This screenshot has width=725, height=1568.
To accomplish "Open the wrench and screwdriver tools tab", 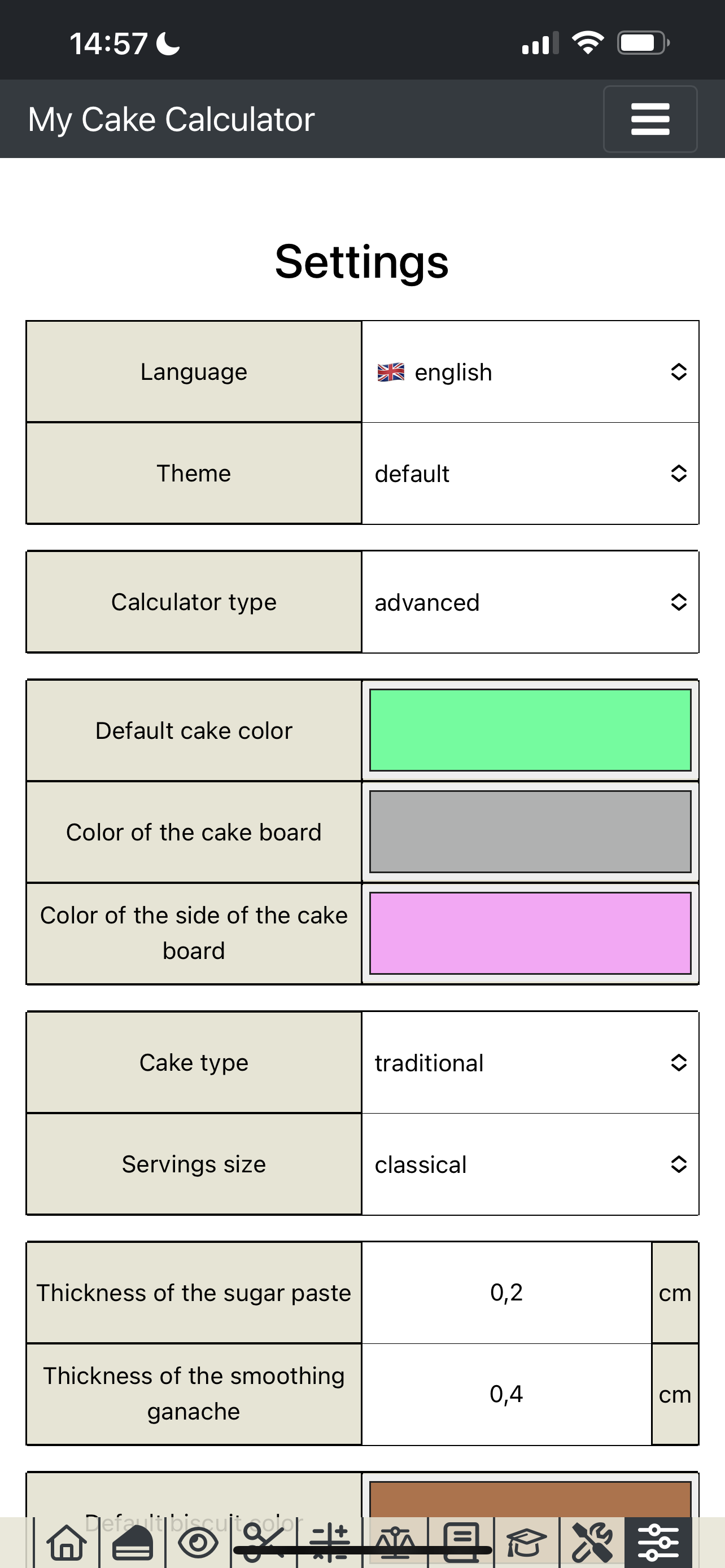I will 593,1543.
